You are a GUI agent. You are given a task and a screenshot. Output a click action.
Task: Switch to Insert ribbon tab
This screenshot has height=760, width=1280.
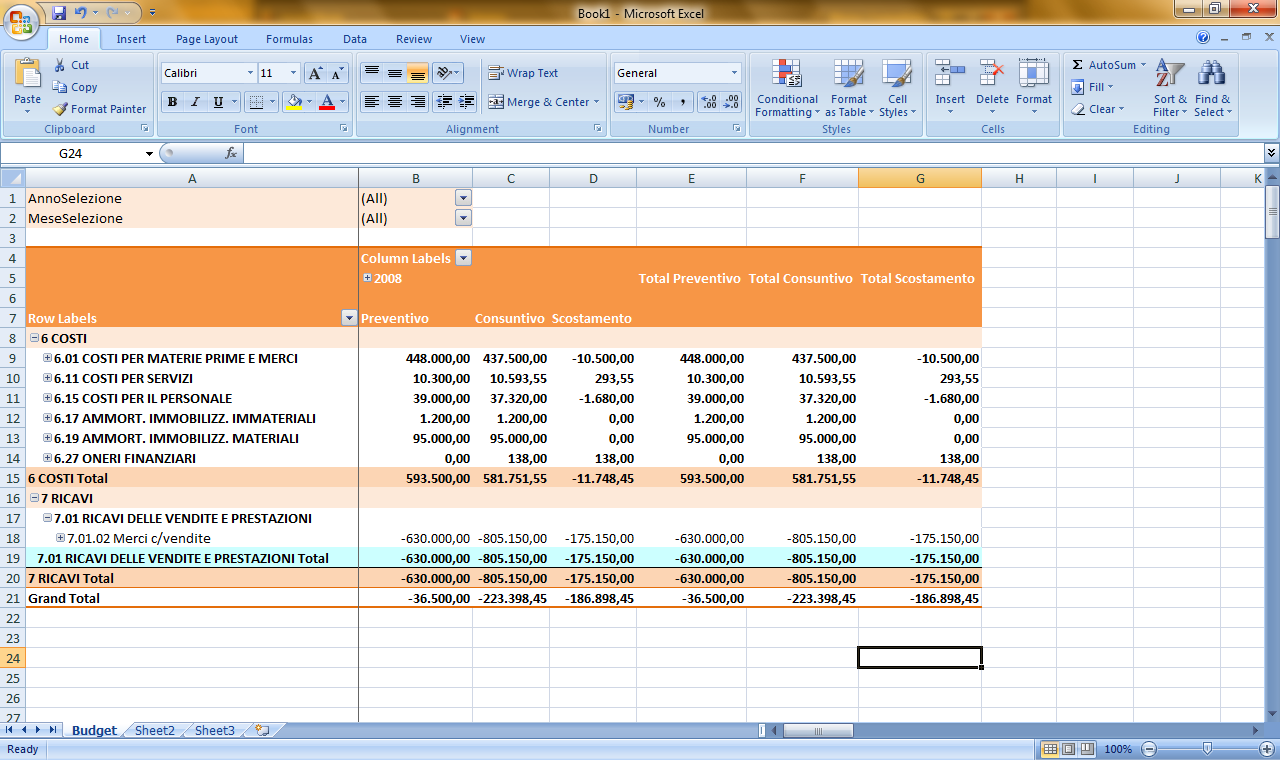tap(131, 39)
